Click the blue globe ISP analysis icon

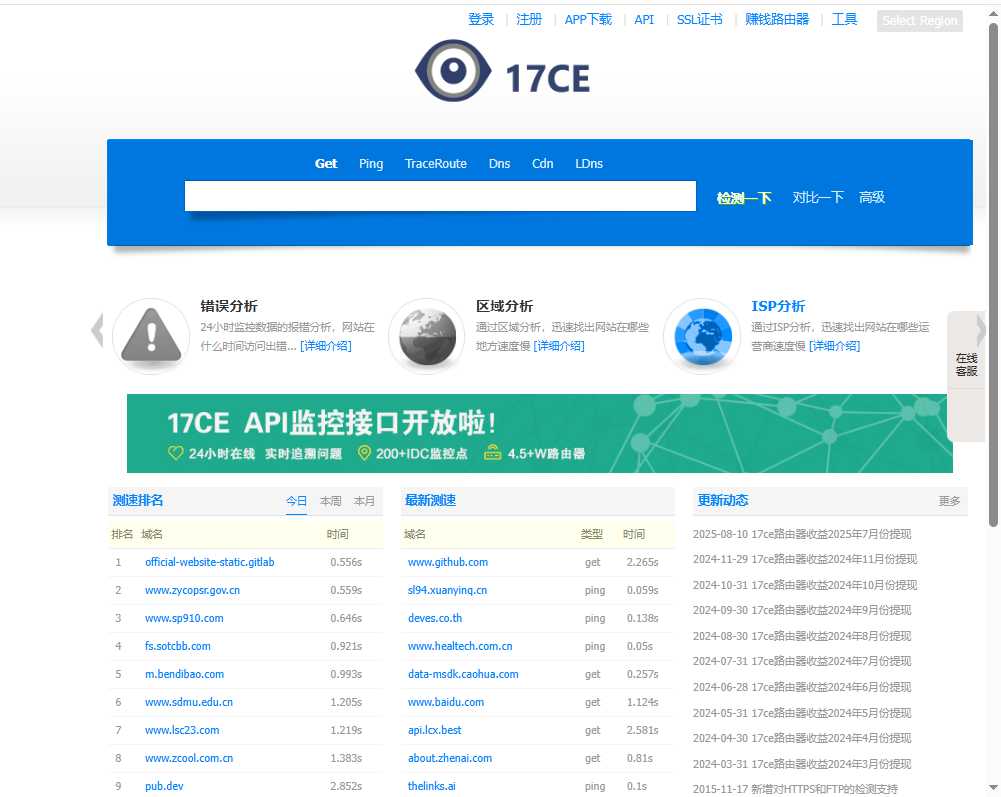[702, 335]
